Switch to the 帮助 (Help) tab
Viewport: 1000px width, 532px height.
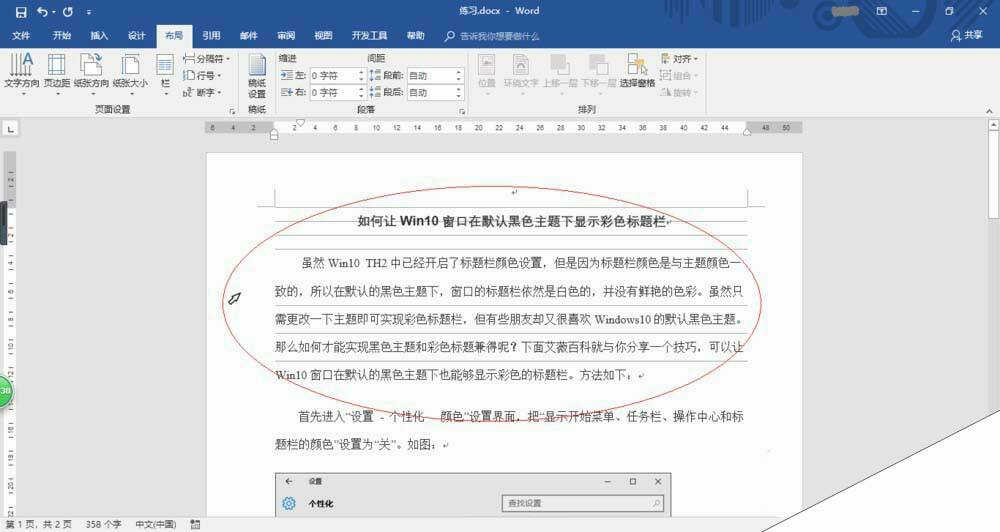click(416, 36)
